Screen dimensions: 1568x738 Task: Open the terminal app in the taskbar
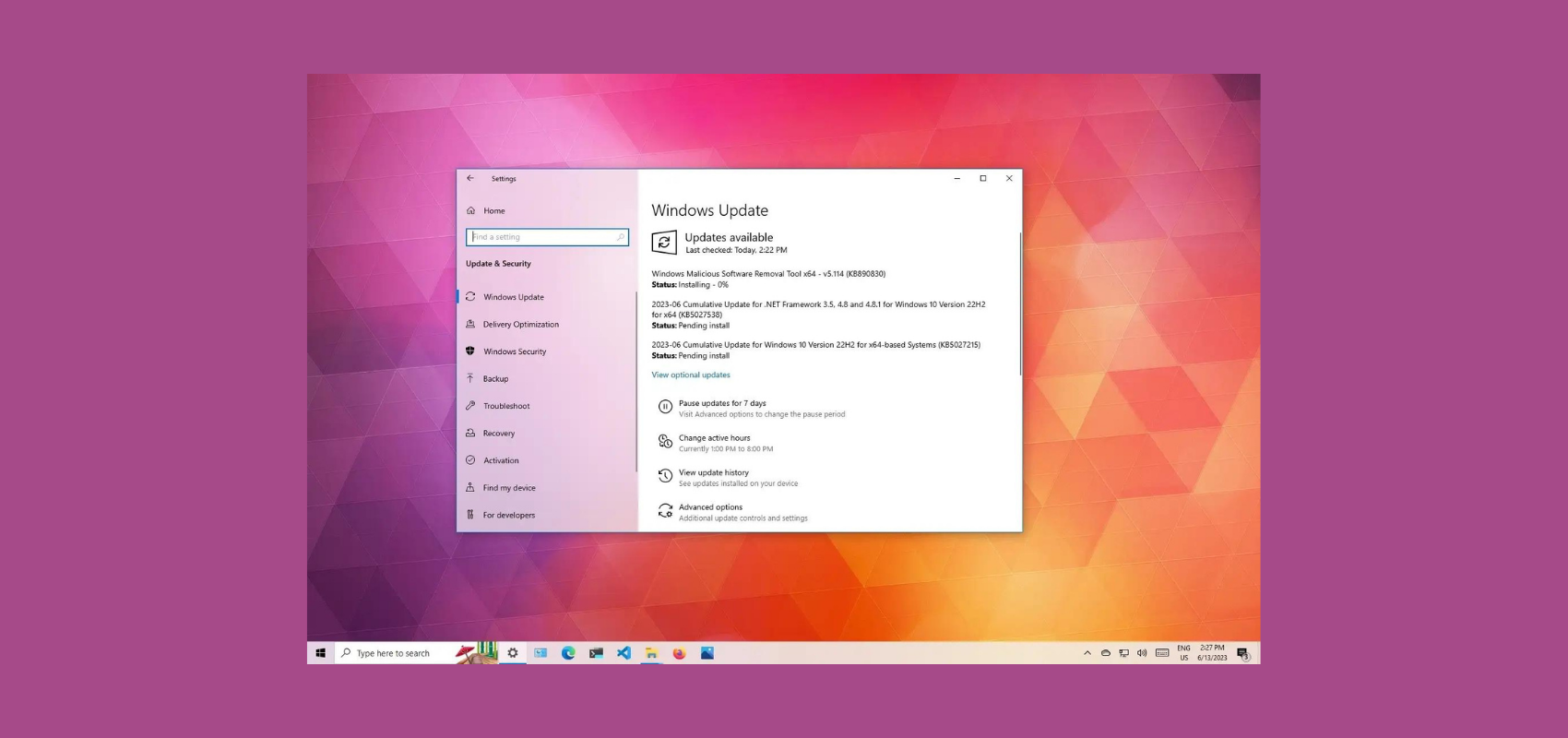(x=596, y=653)
